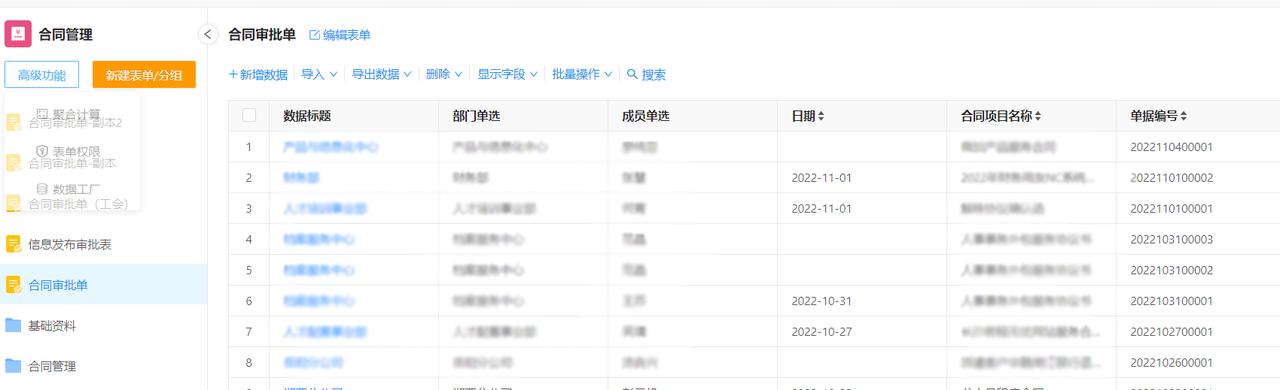Sort by the 日期 column arrows
This screenshot has height=390, width=1280.
[x=821, y=116]
